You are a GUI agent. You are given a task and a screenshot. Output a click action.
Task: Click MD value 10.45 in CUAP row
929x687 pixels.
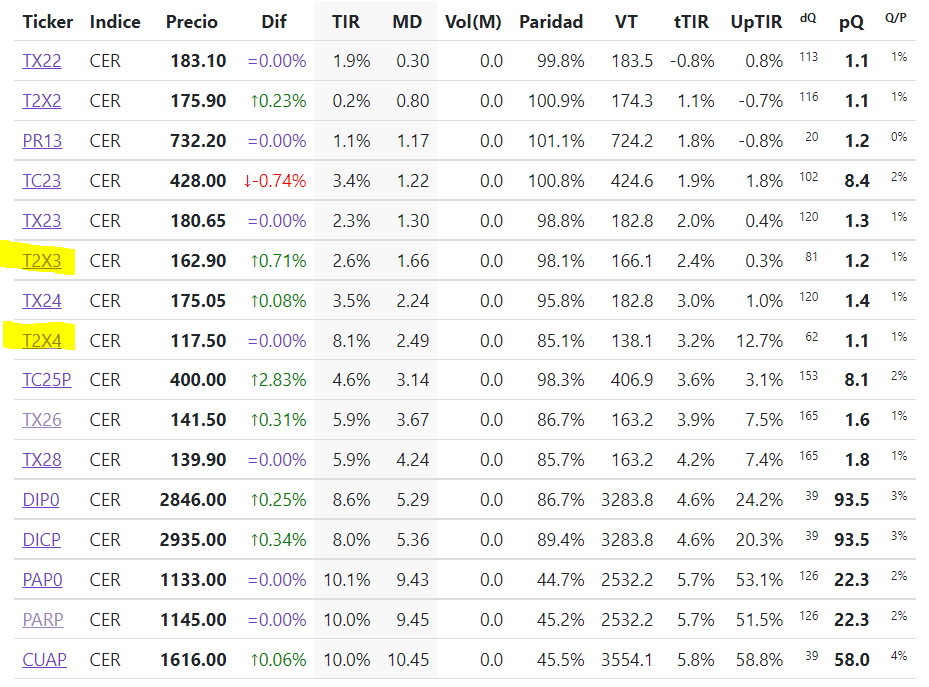408,659
